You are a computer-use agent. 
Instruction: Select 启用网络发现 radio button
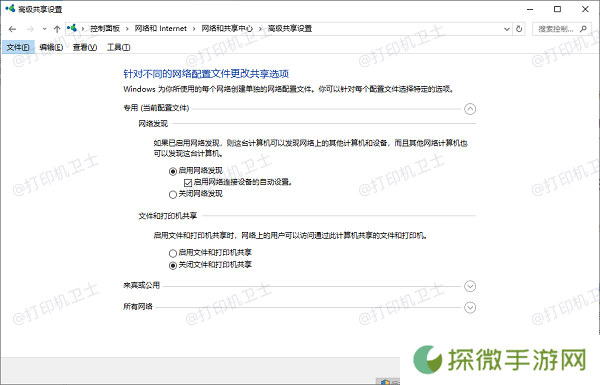(173, 171)
